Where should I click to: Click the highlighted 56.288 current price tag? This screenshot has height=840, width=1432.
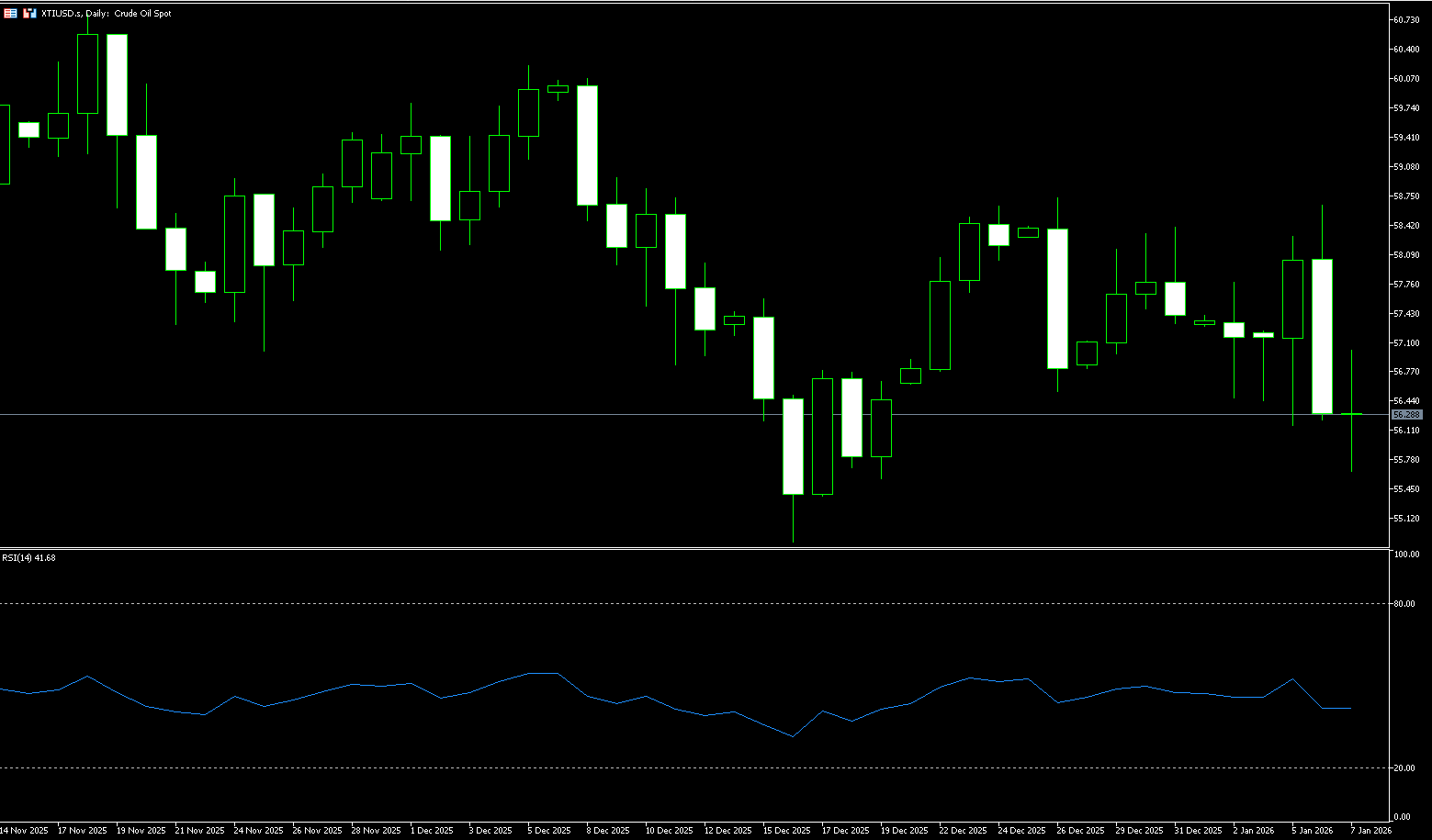click(1406, 415)
